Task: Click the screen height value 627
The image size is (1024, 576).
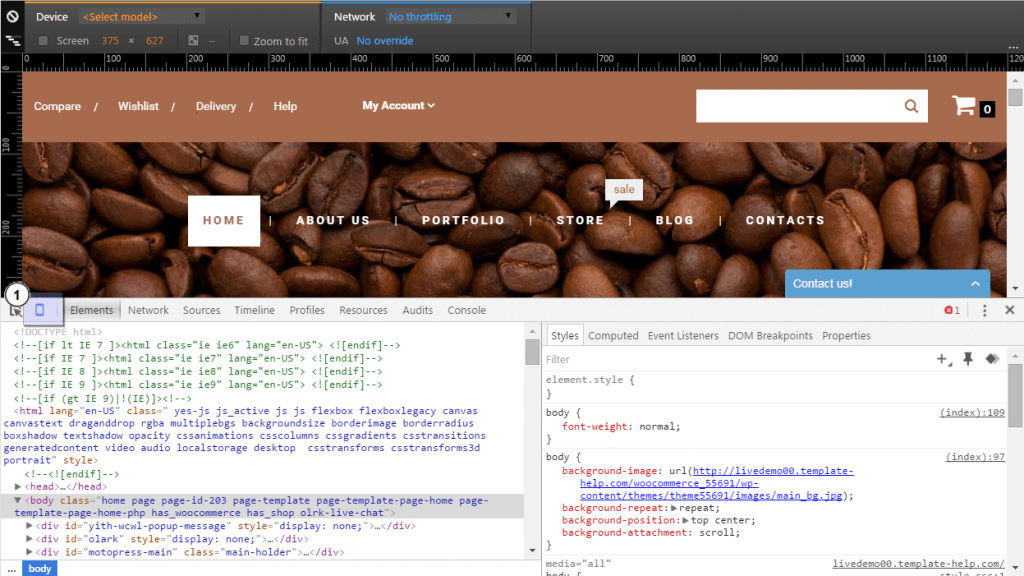Action: click(154, 40)
